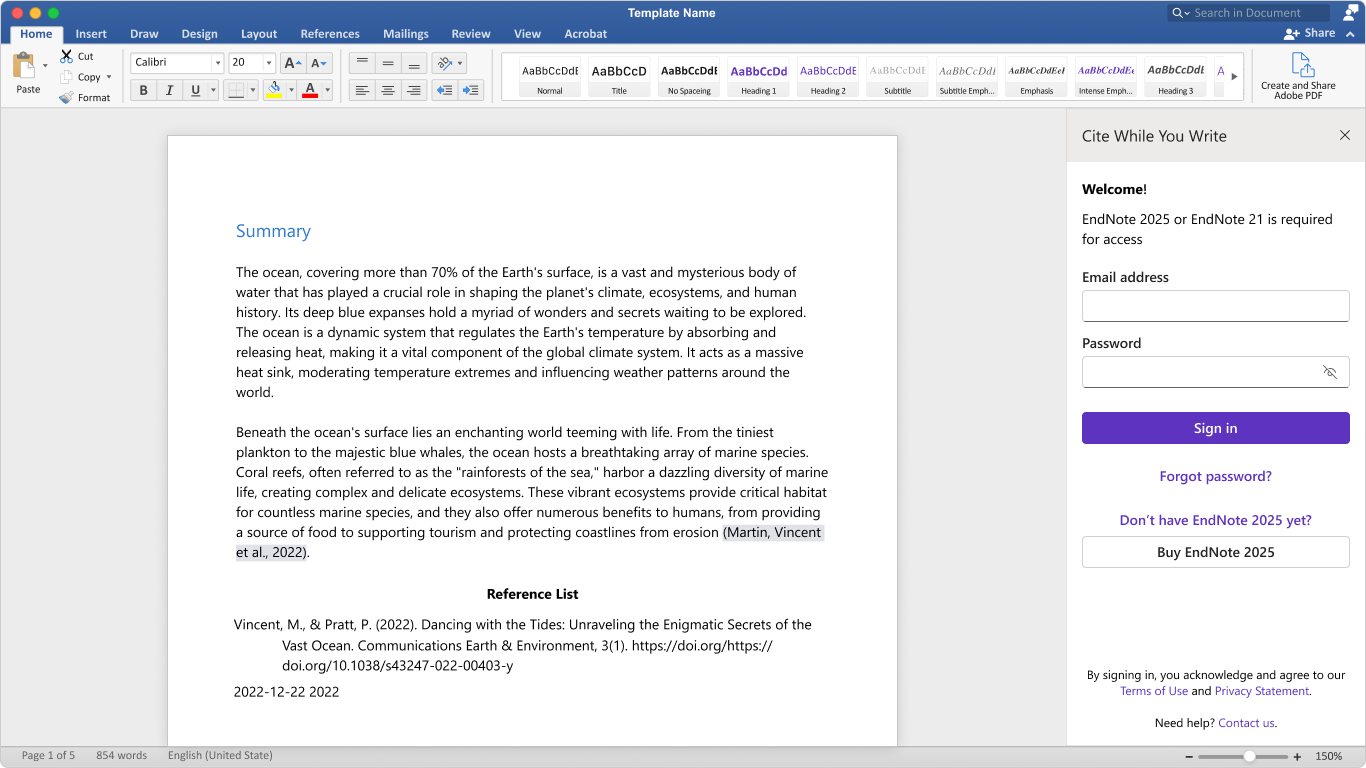Center the paragraph text

(x=388, y=90)
